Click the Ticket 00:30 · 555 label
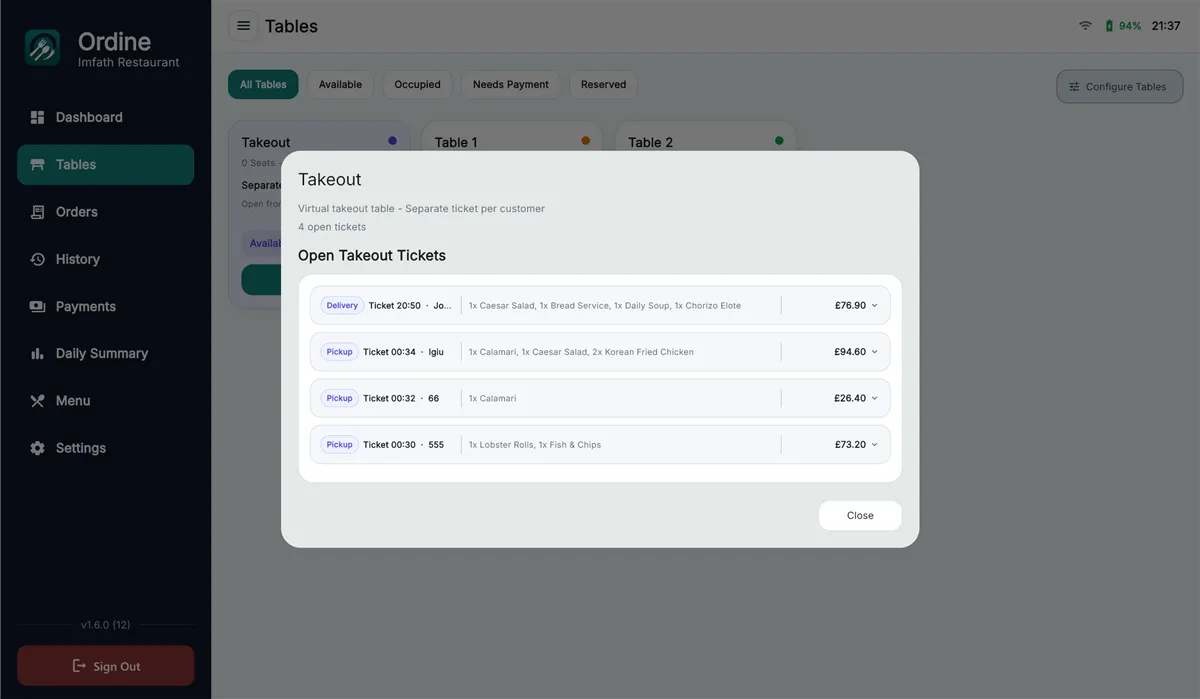Viewport: 1200px width, 699px height. (403, 445)
